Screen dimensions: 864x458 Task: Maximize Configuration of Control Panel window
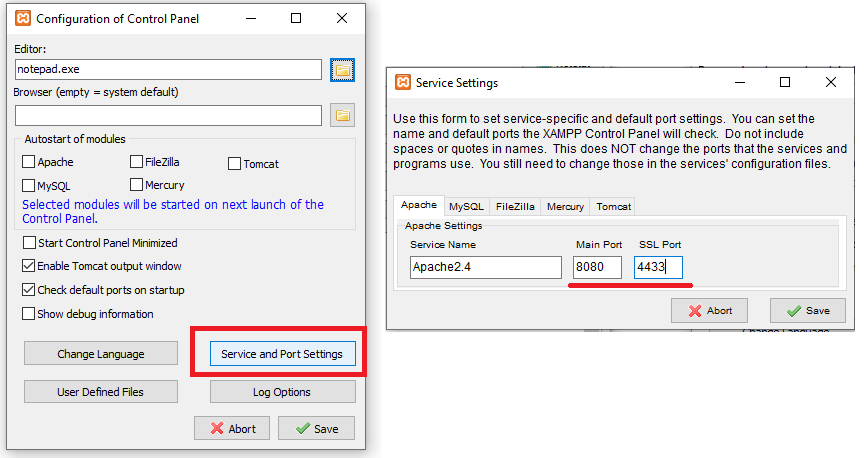tap(296, 18)
